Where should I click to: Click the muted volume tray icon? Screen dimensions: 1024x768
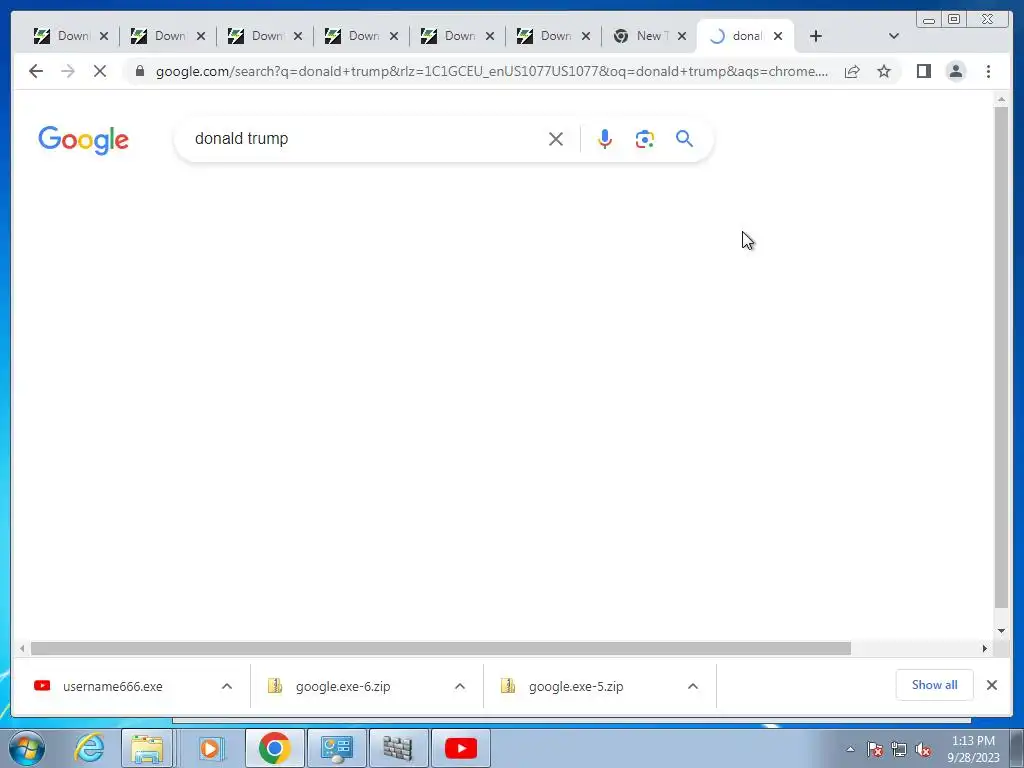(923, 749)
